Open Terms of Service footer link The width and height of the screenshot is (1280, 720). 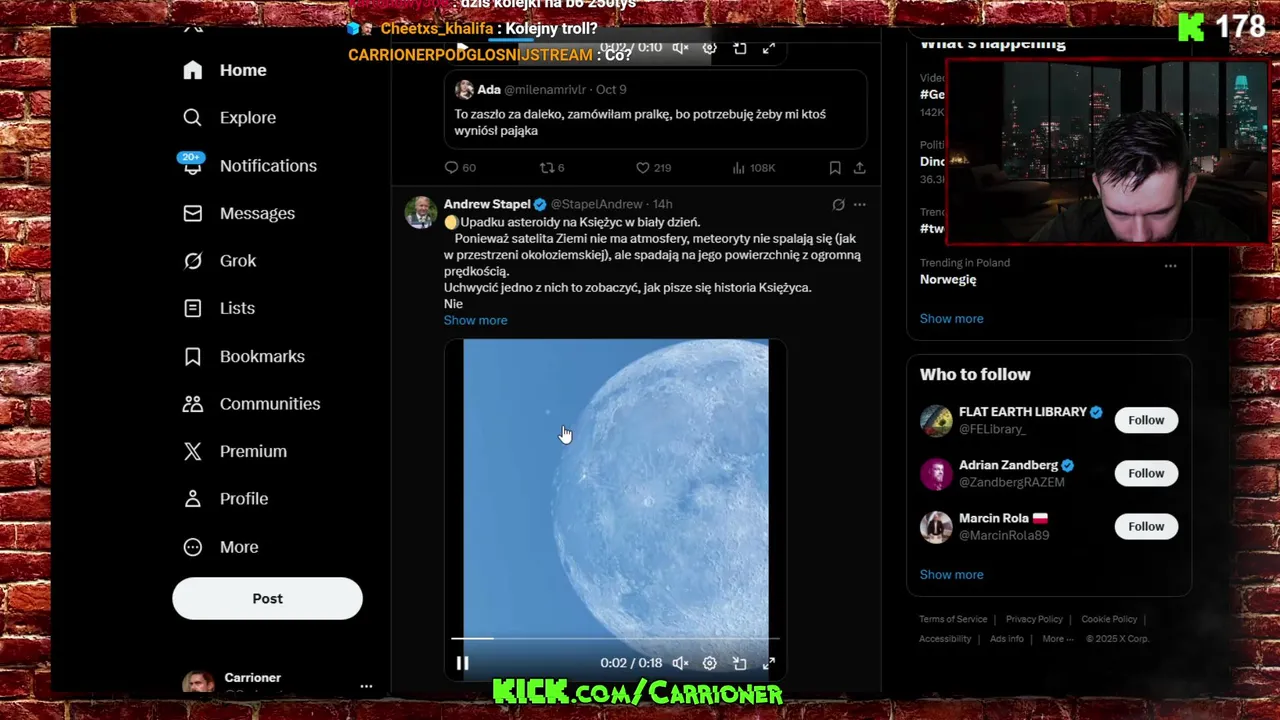coord(953,619)
